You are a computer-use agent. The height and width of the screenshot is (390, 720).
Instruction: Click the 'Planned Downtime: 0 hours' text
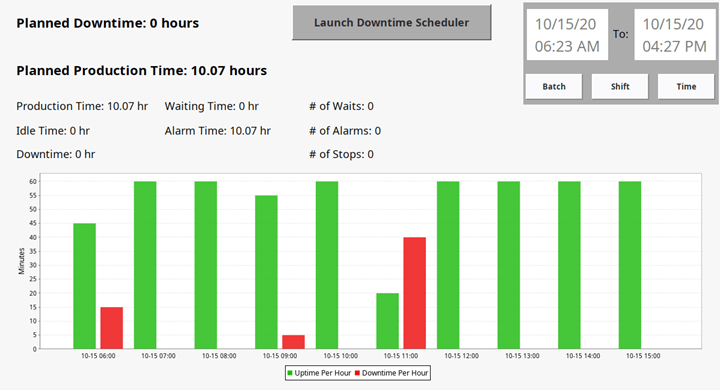click(x=107, y=23)
